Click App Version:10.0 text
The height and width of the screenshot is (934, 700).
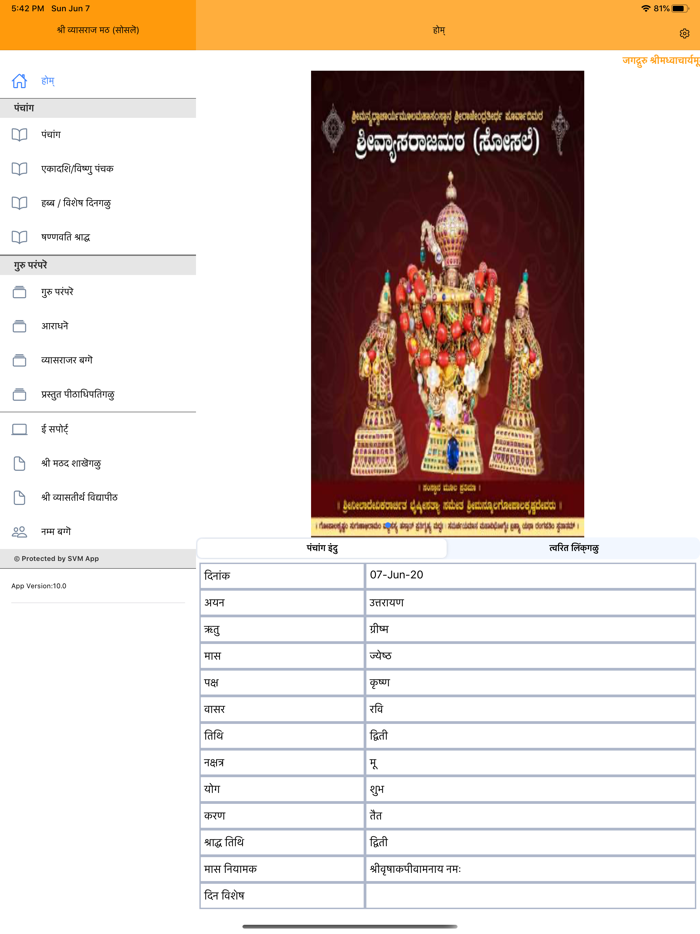coord(39,586)
